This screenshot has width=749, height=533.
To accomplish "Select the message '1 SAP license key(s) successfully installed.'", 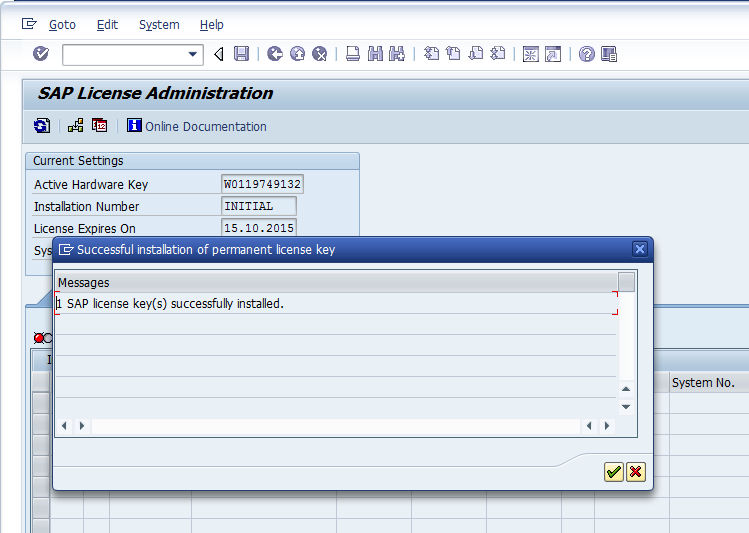I will click(336, 303).
